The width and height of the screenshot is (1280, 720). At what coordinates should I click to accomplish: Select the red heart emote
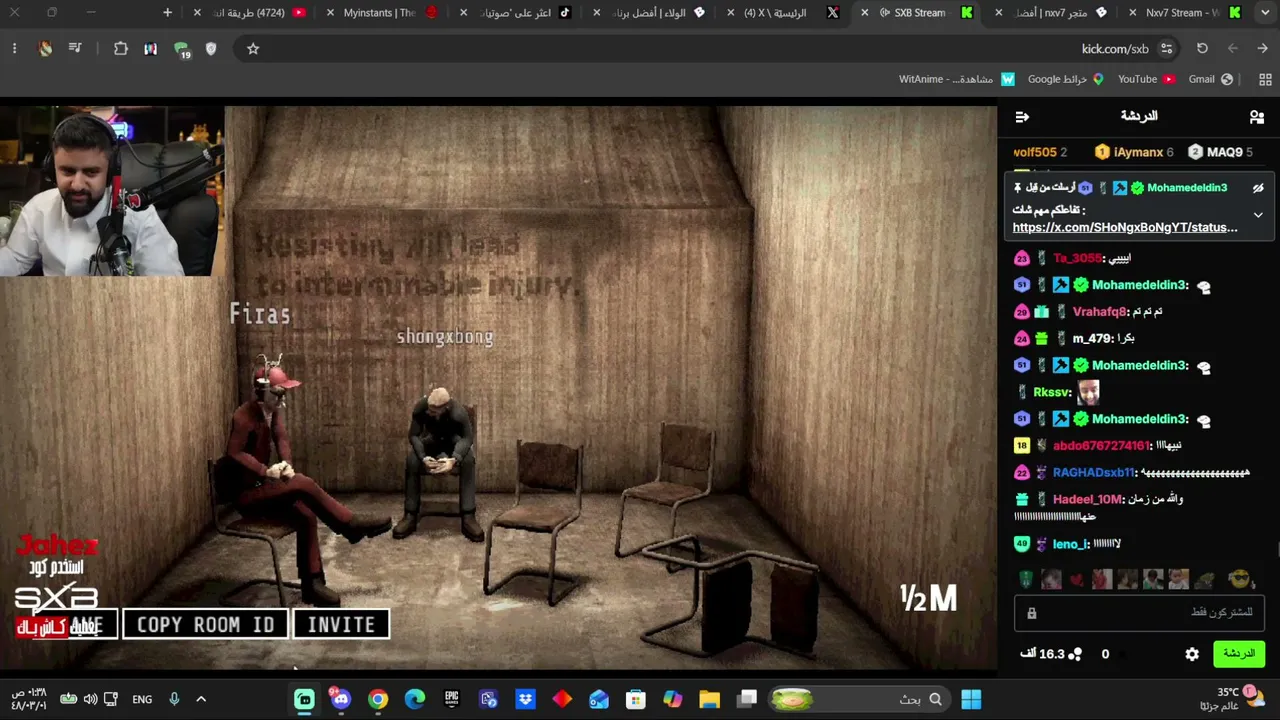(1077, 579)
